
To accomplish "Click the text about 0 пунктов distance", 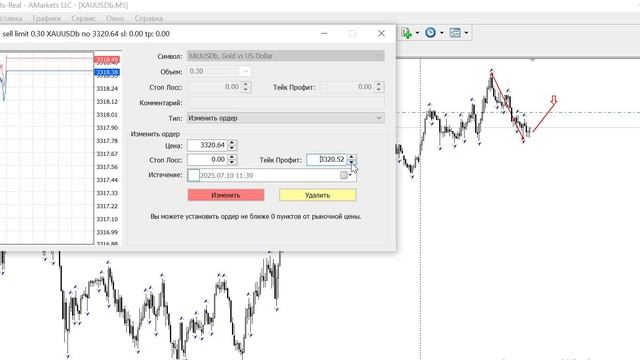I will 256,217.
